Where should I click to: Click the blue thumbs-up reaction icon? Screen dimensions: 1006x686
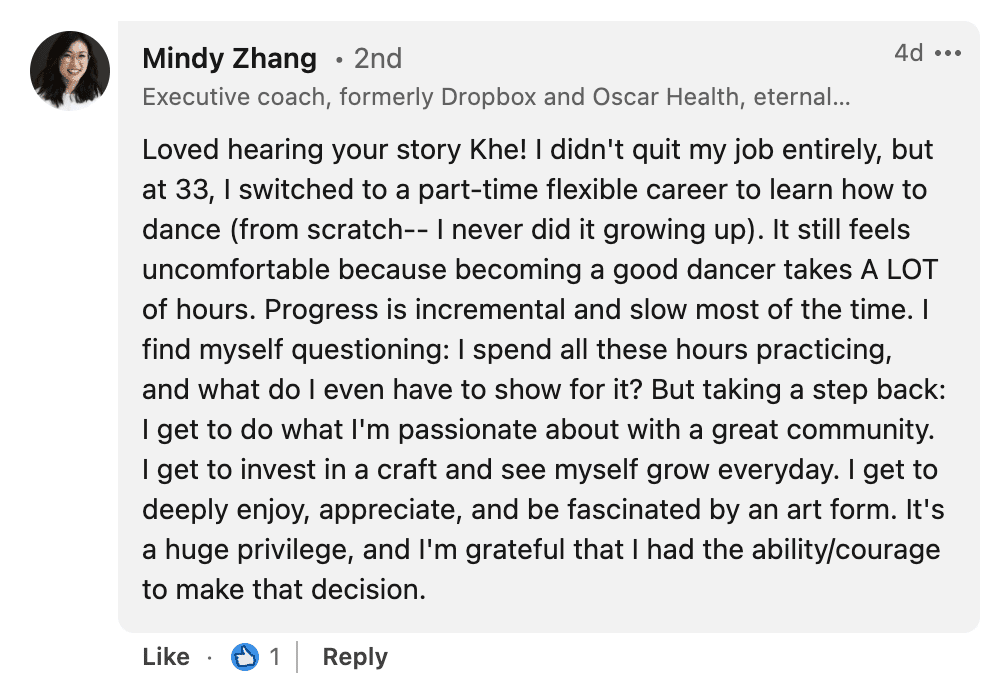[244, 656]
